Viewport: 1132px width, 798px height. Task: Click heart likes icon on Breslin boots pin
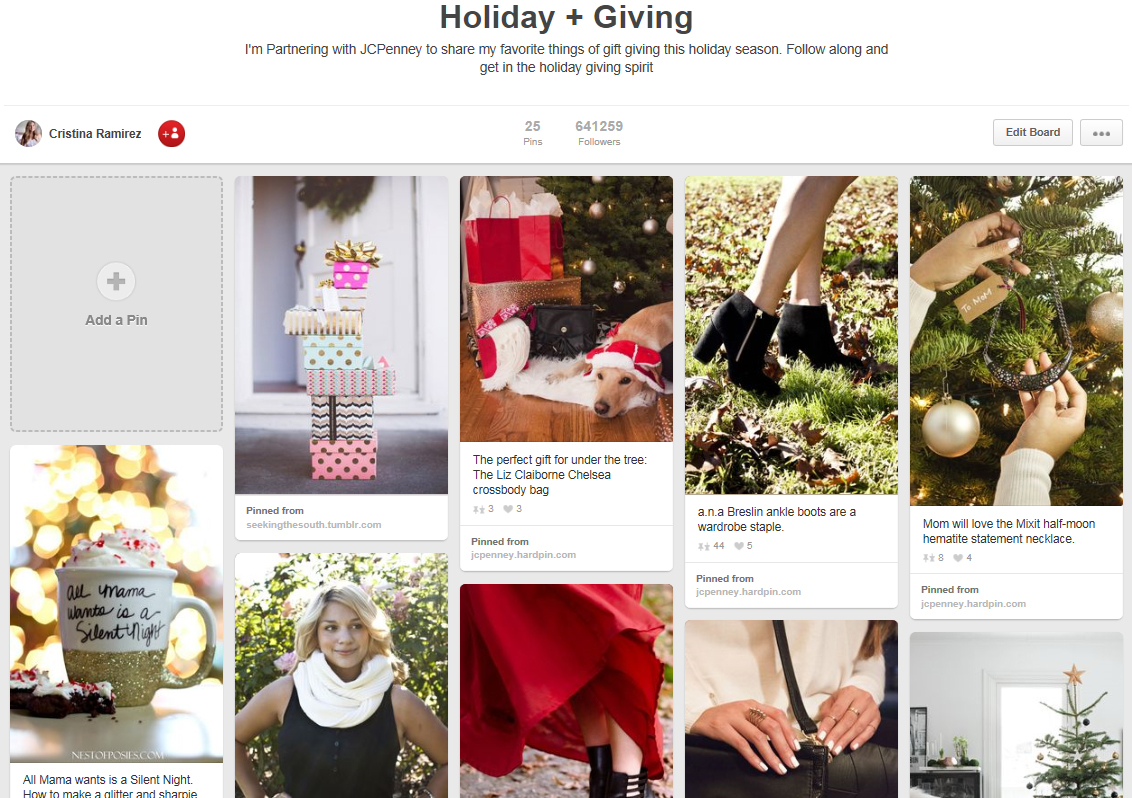739,546
